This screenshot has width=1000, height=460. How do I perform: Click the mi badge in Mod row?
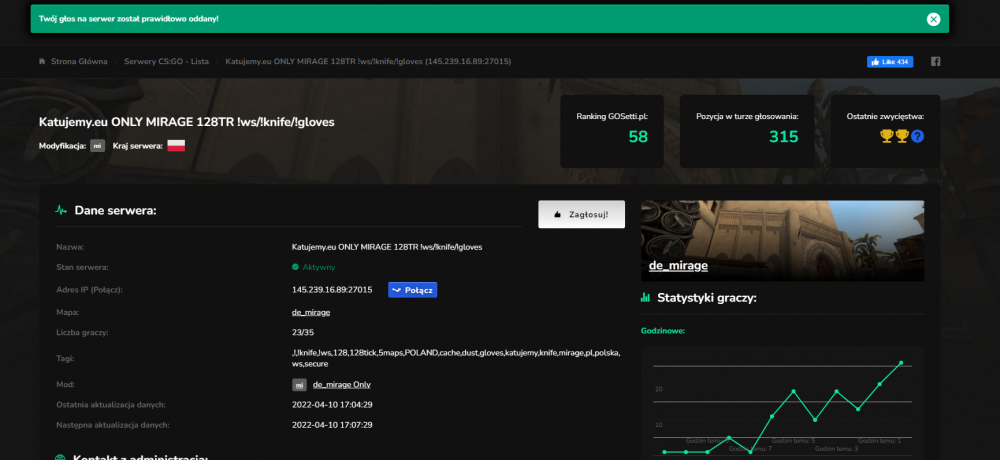click(299, 385)
